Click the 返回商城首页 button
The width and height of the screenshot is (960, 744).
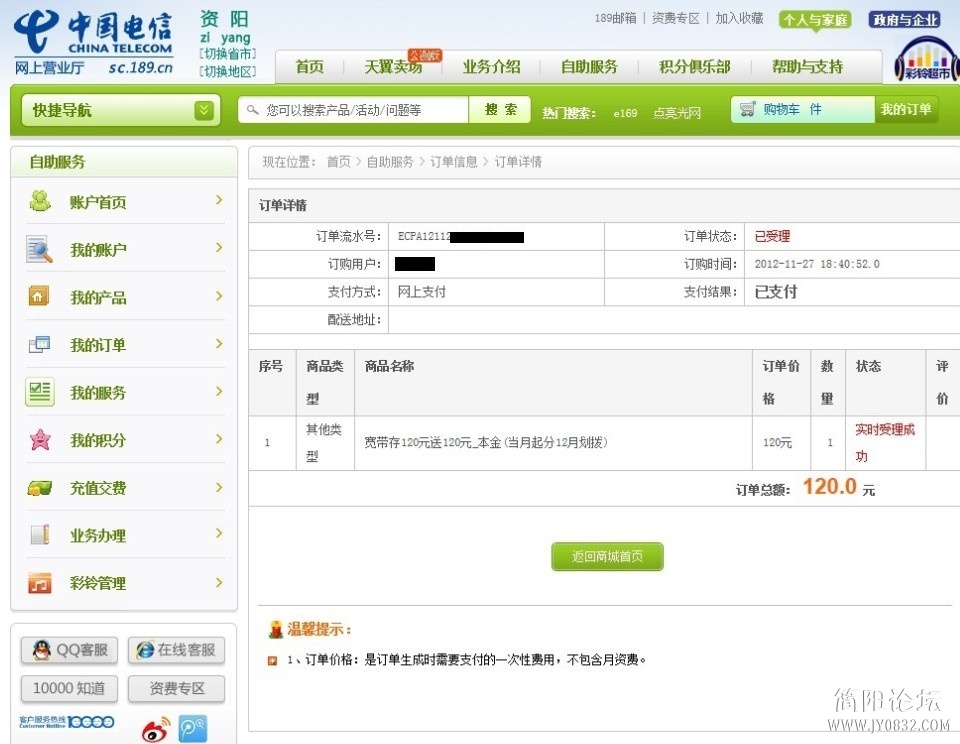(x=607, y=556)
